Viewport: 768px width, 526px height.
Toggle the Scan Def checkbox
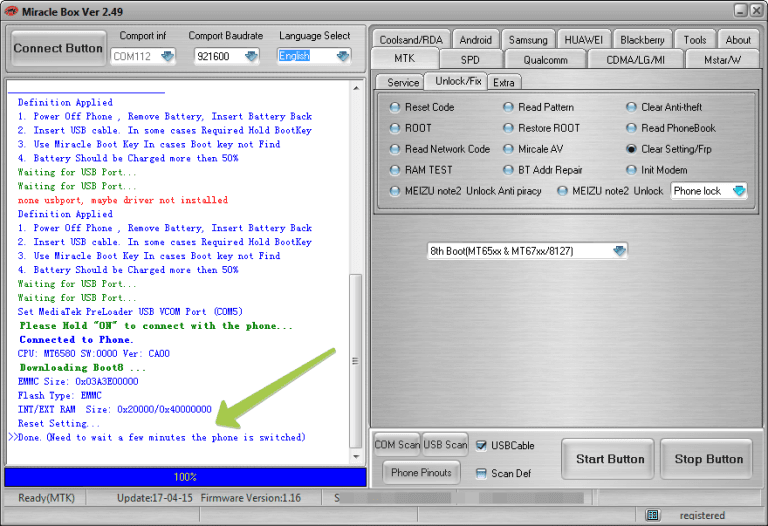tap(481, 473)
